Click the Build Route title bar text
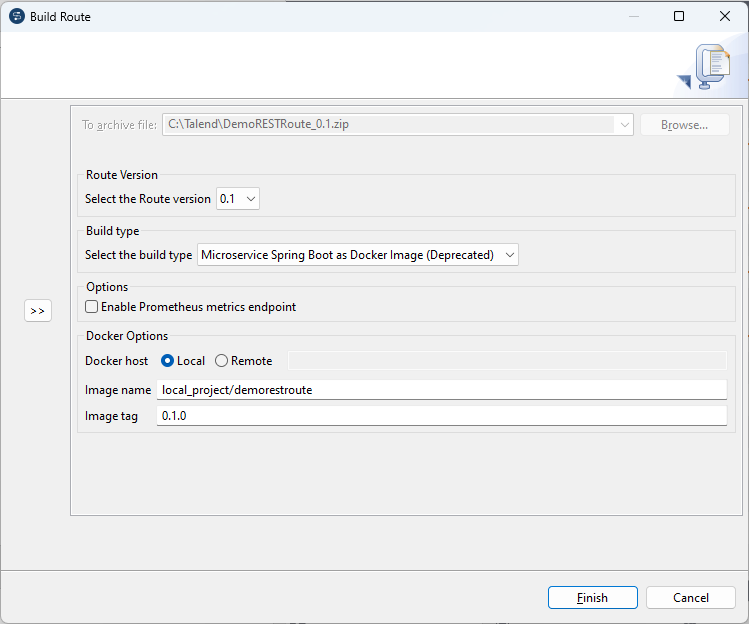This screenshot has height=624, width=749. (60, 16)
